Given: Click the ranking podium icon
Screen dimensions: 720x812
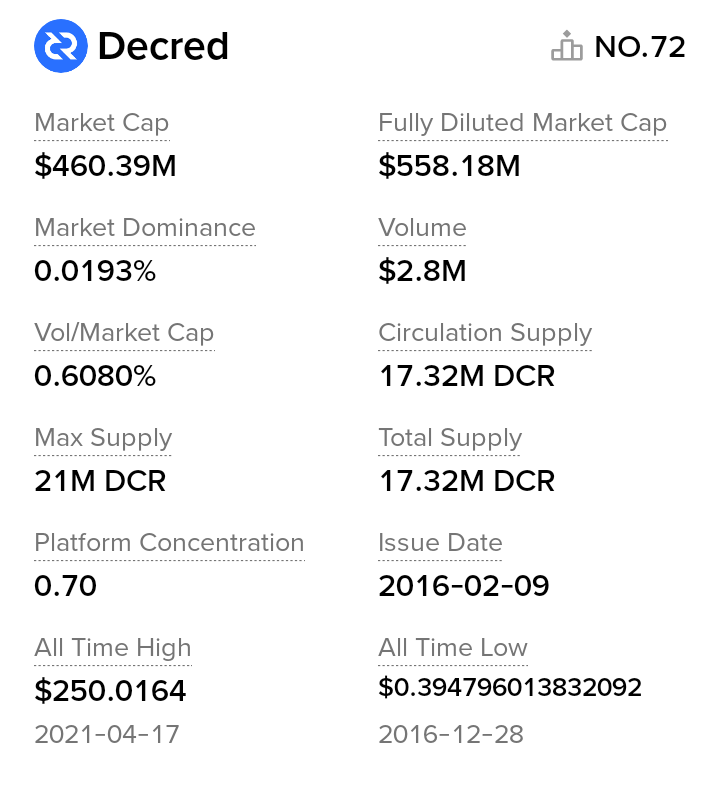Looking at the screenshot, I should tap(566, 47).
